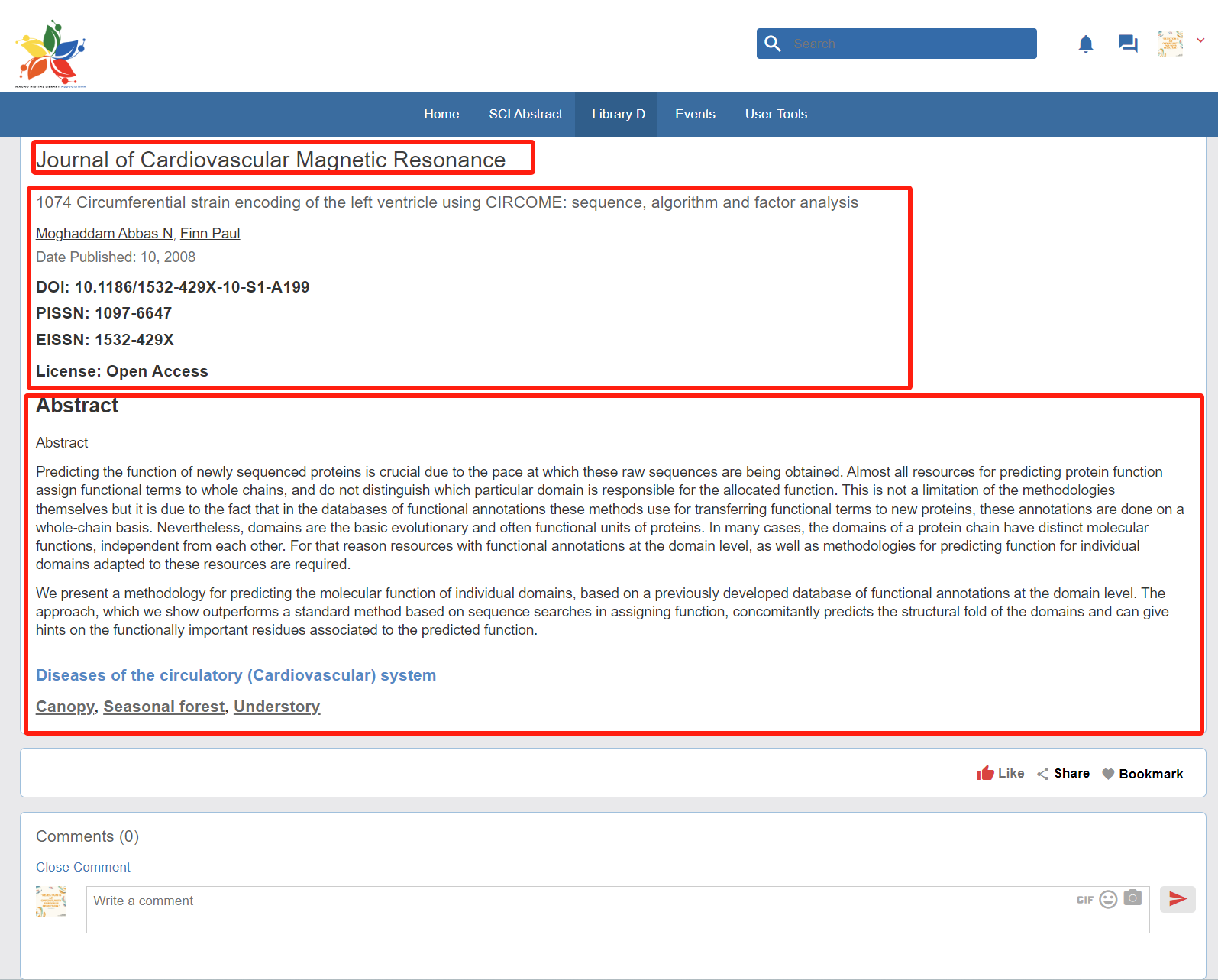Like this article
Screen dimensions: 1218x980
[x=1000, y=773]
